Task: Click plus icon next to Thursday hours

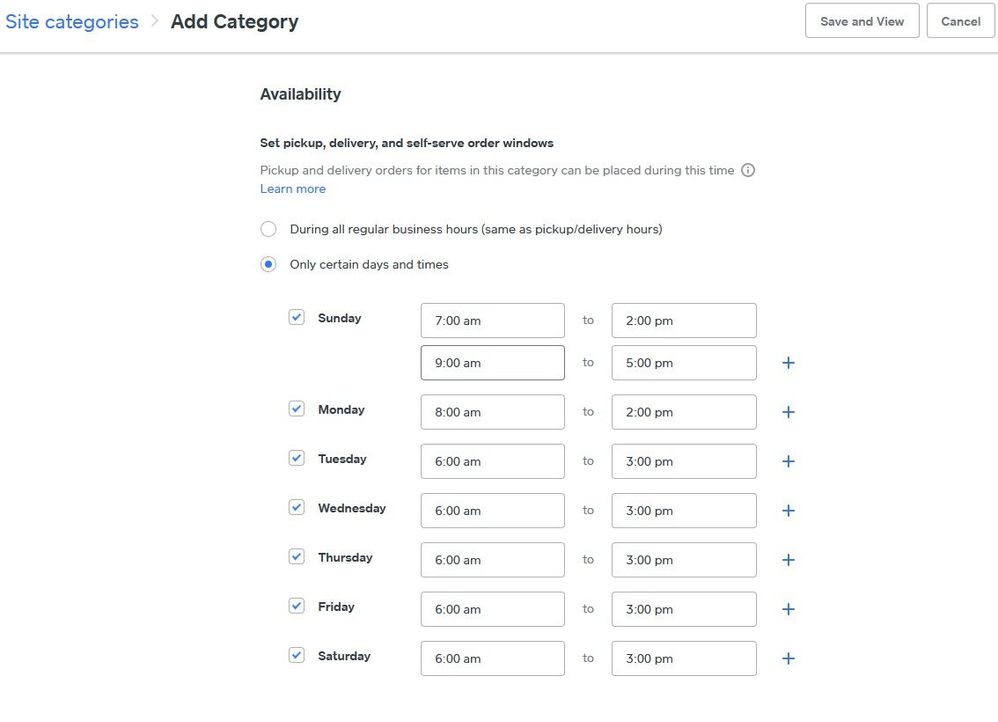Action: click(x=788, y=560)
